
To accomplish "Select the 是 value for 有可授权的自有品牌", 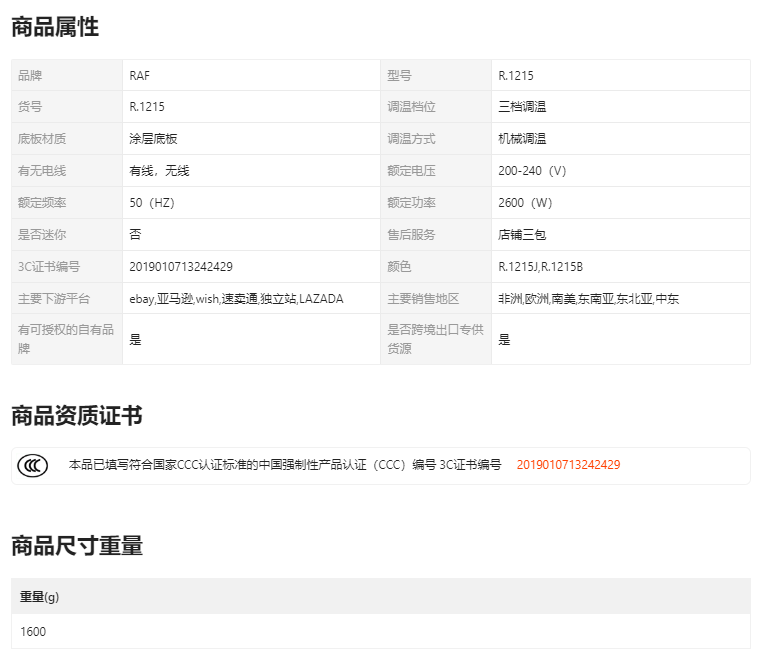I will [135, 340].
